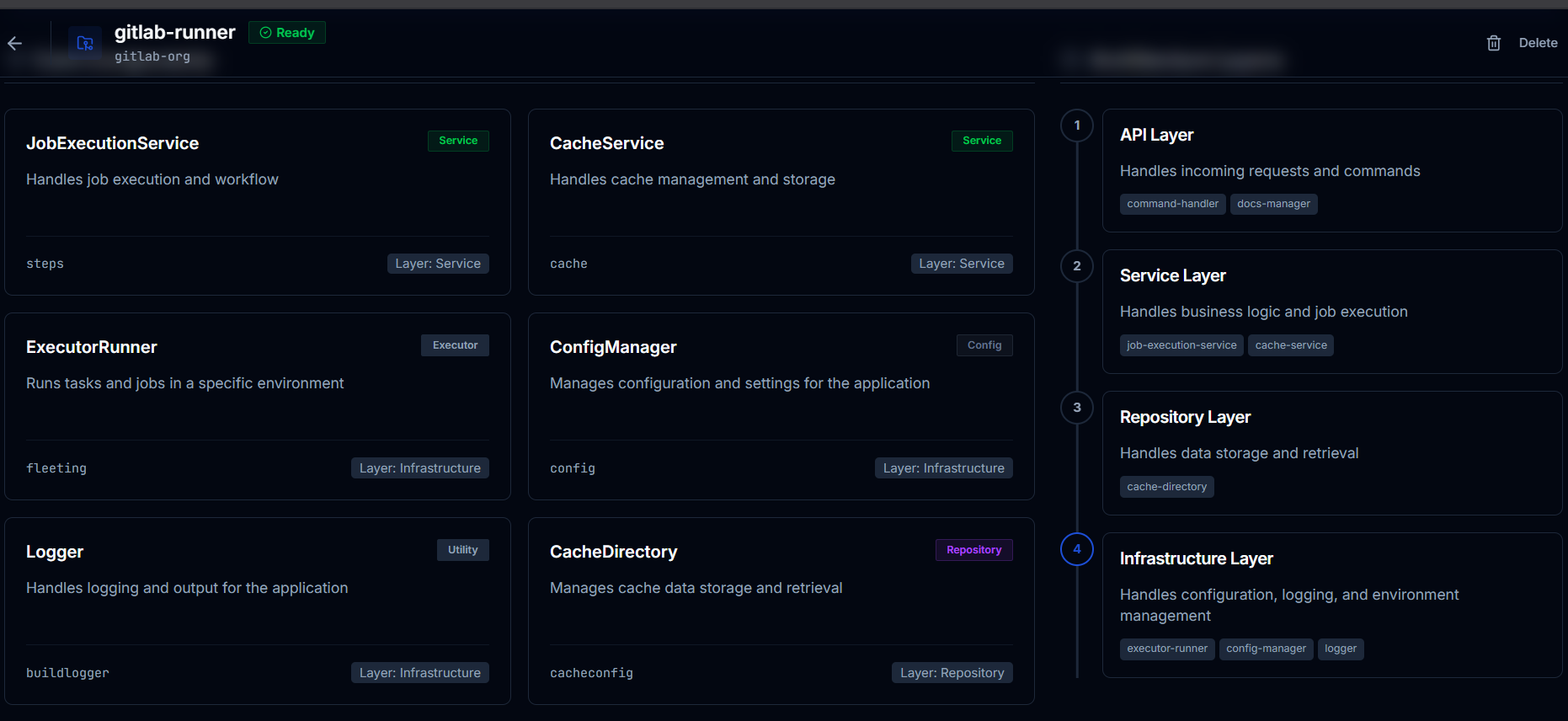Viewport: 1568px width, 721px height.
Task: Click Layer: Service tag on JobExecutionService card
Action: point(438,264)
